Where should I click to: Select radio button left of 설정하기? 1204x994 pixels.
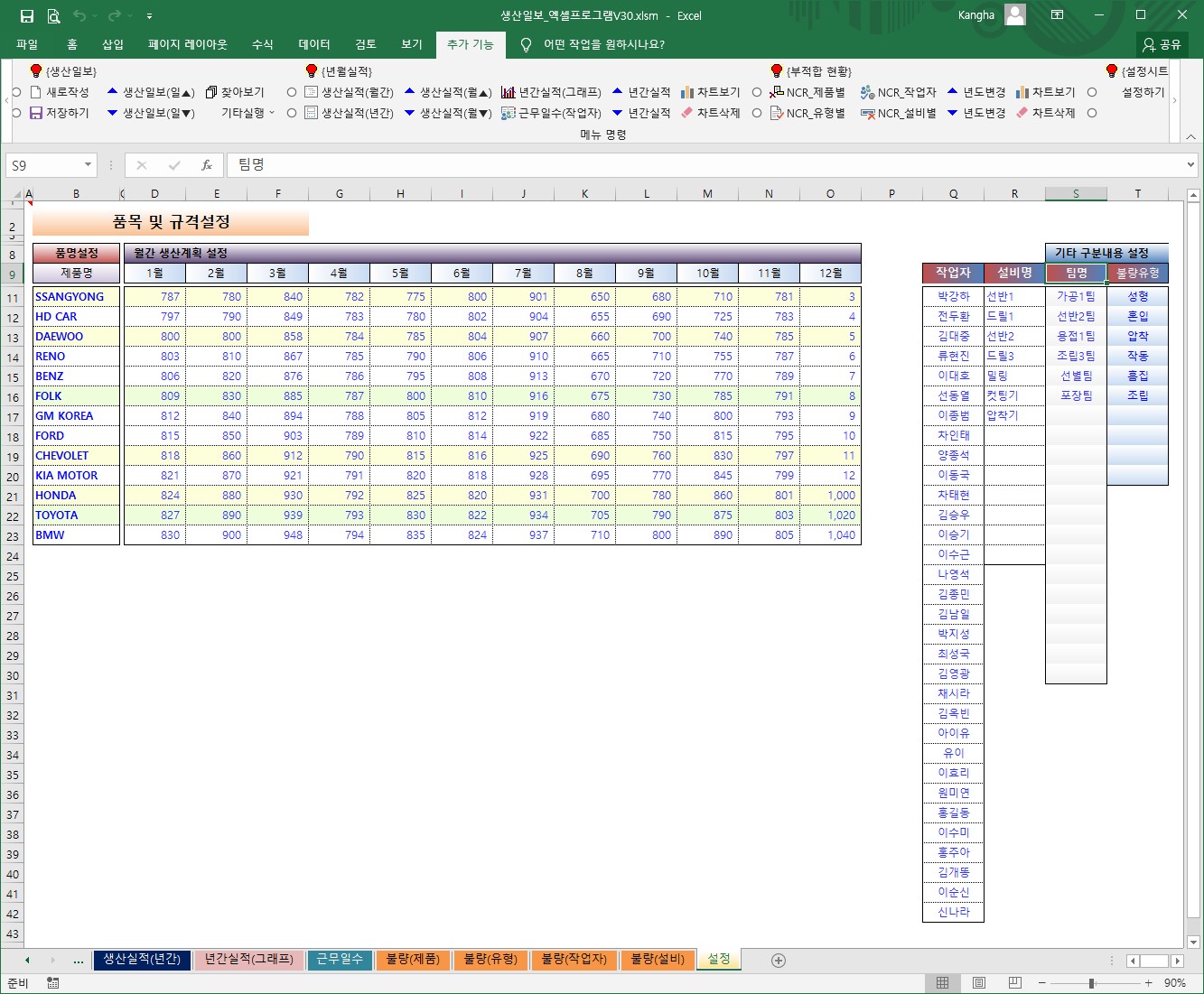[1092, 92]
